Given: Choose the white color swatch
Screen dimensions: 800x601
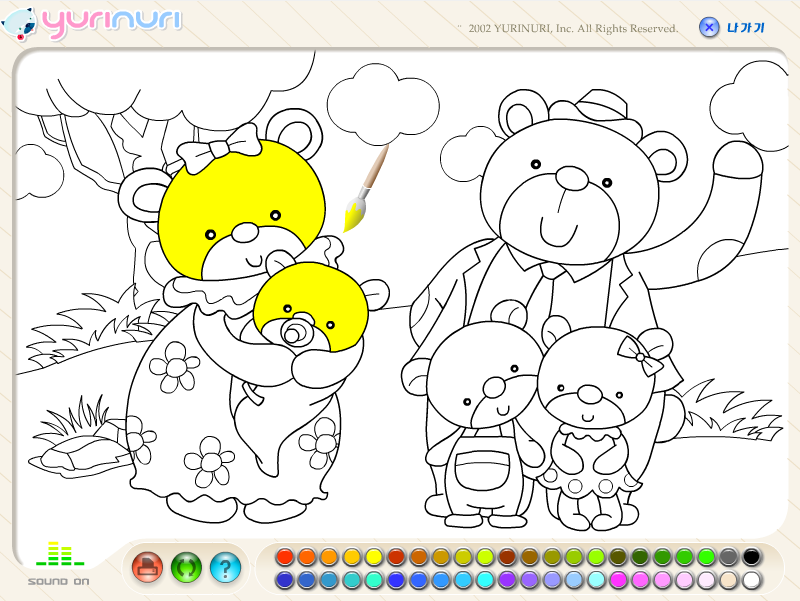Looking at the screenshot, I should tap(751, 578).
